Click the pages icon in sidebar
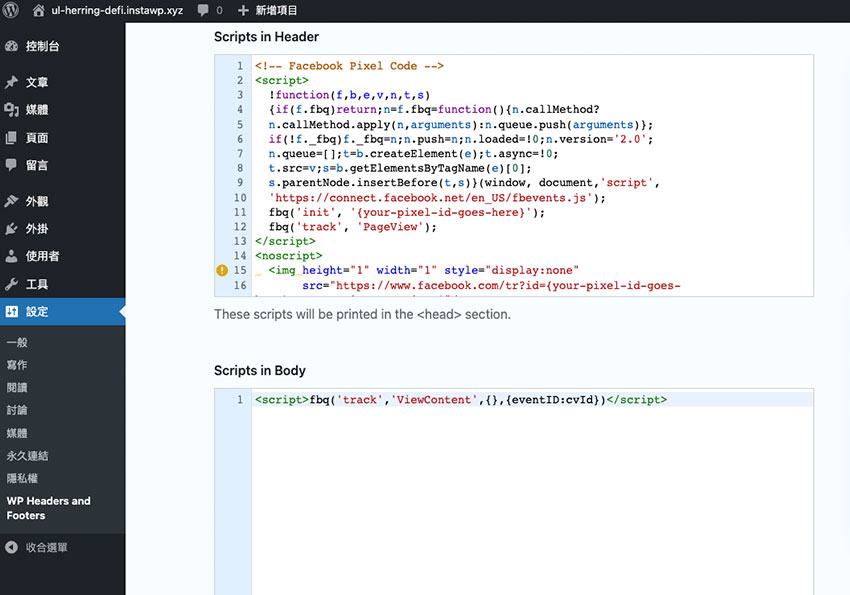This screenshot has width=850, height=595. (11, 138)
